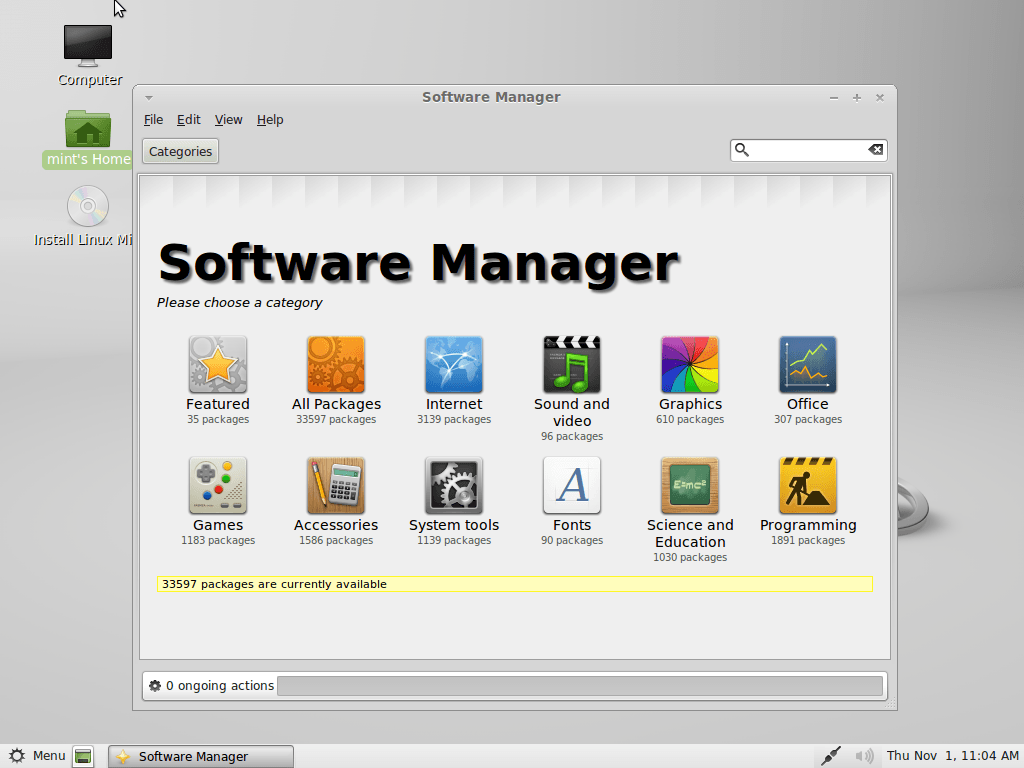Click the ongoing actions progress bar
This screenshot has height=768, width=1024.
(x=580, y=686)
